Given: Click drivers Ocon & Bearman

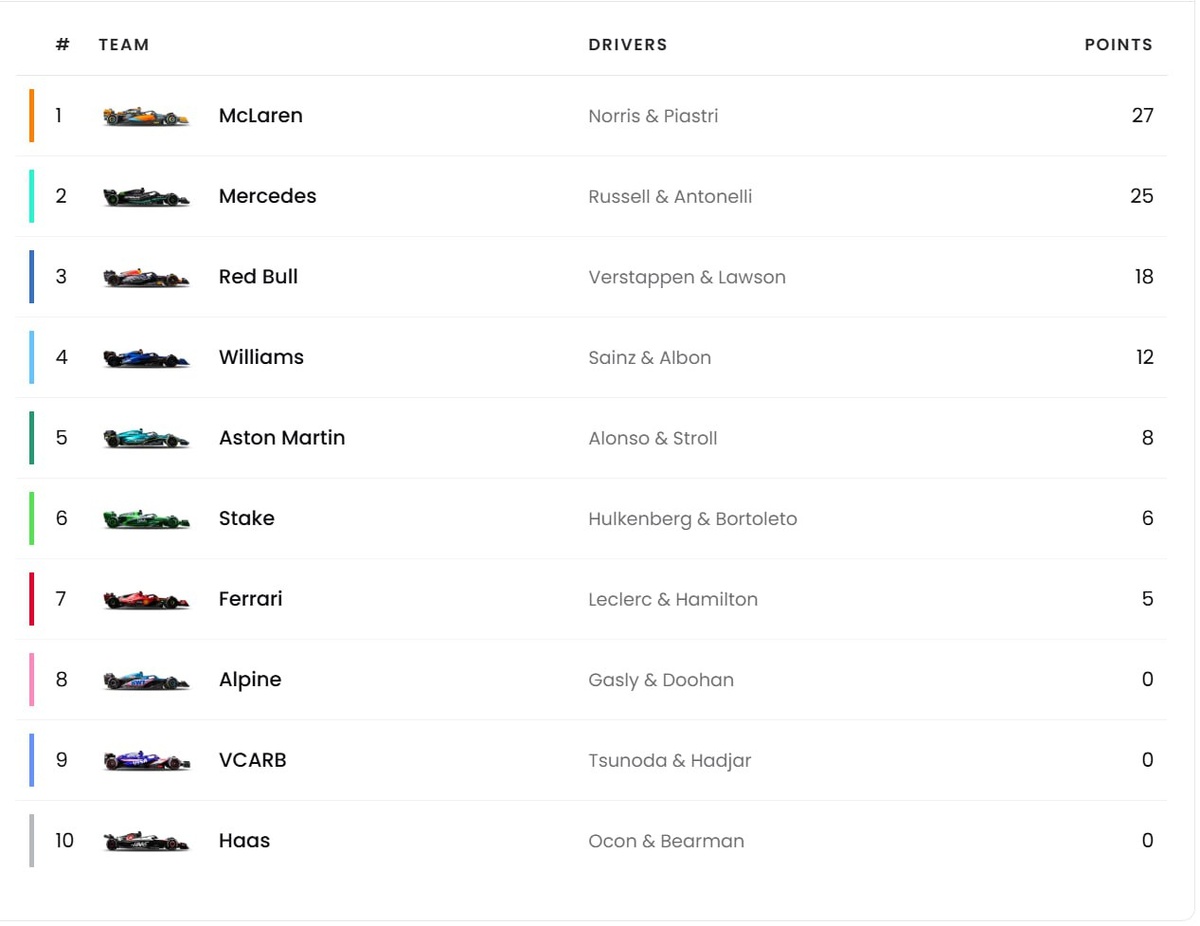Looking at the screenshot, I should click(666, 841).
